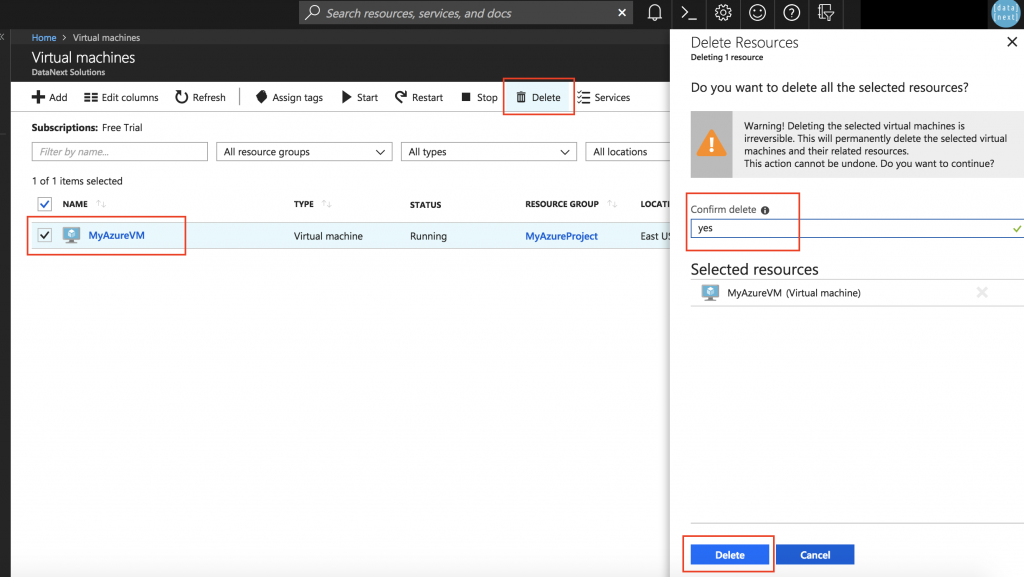Uncheck the MyAzureVM row checkbox
The width and height of the screenshot is (1024, 577).
(42, 235)
